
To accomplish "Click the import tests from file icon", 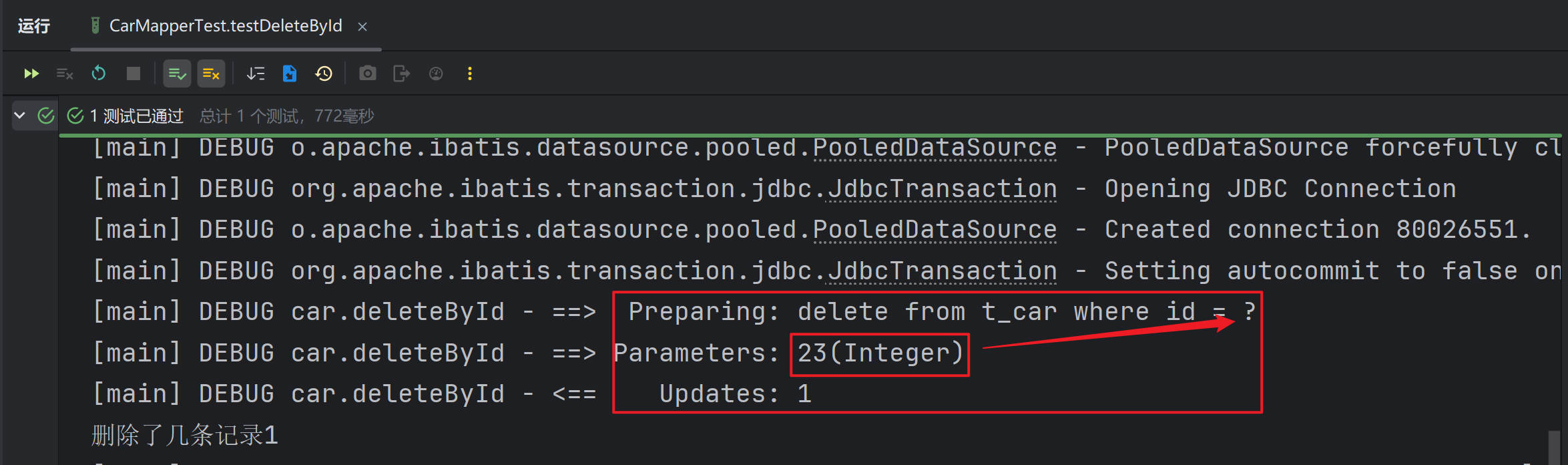I will click(290, 73).
